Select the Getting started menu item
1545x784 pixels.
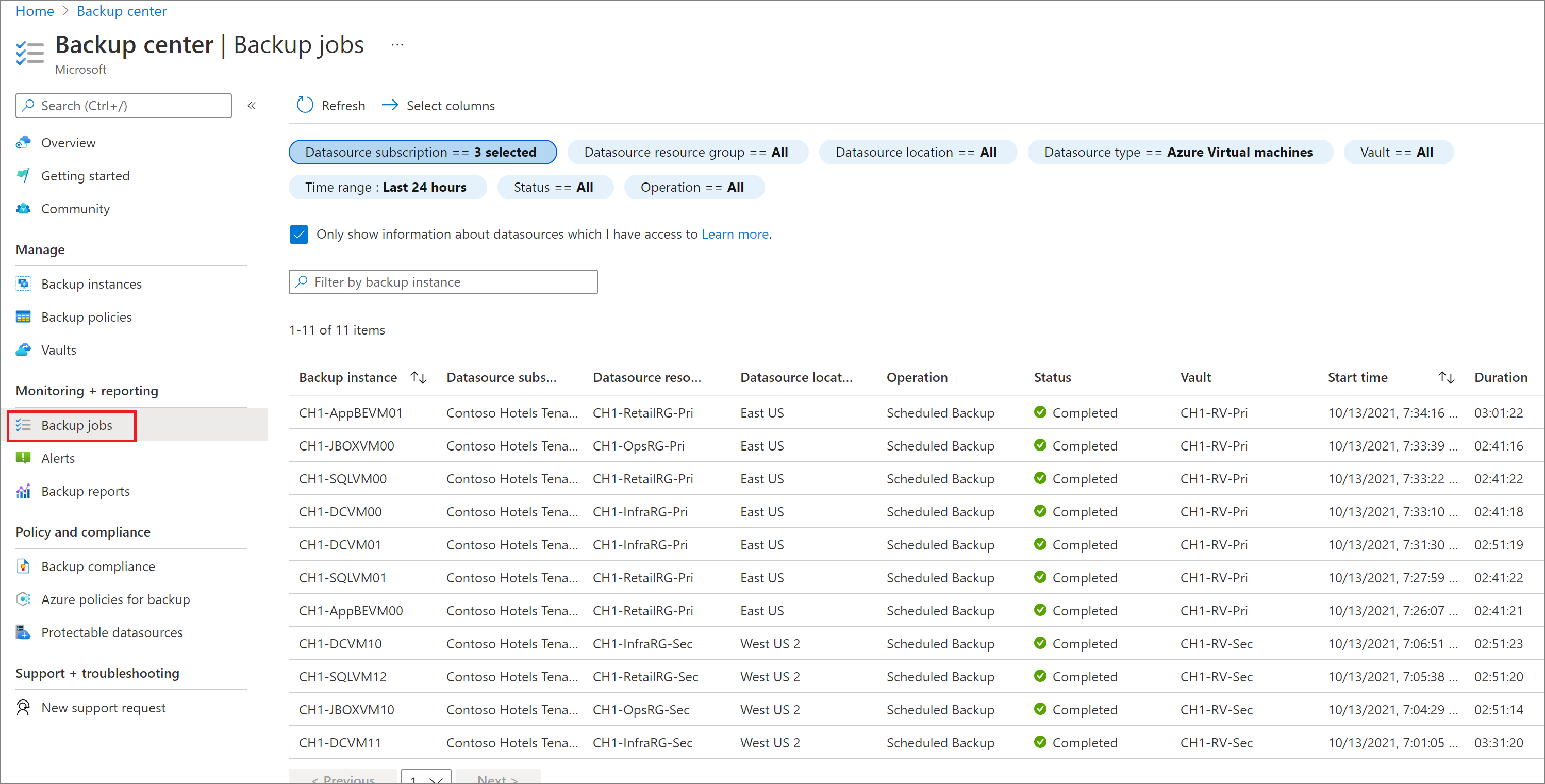[x=85, y=175]
